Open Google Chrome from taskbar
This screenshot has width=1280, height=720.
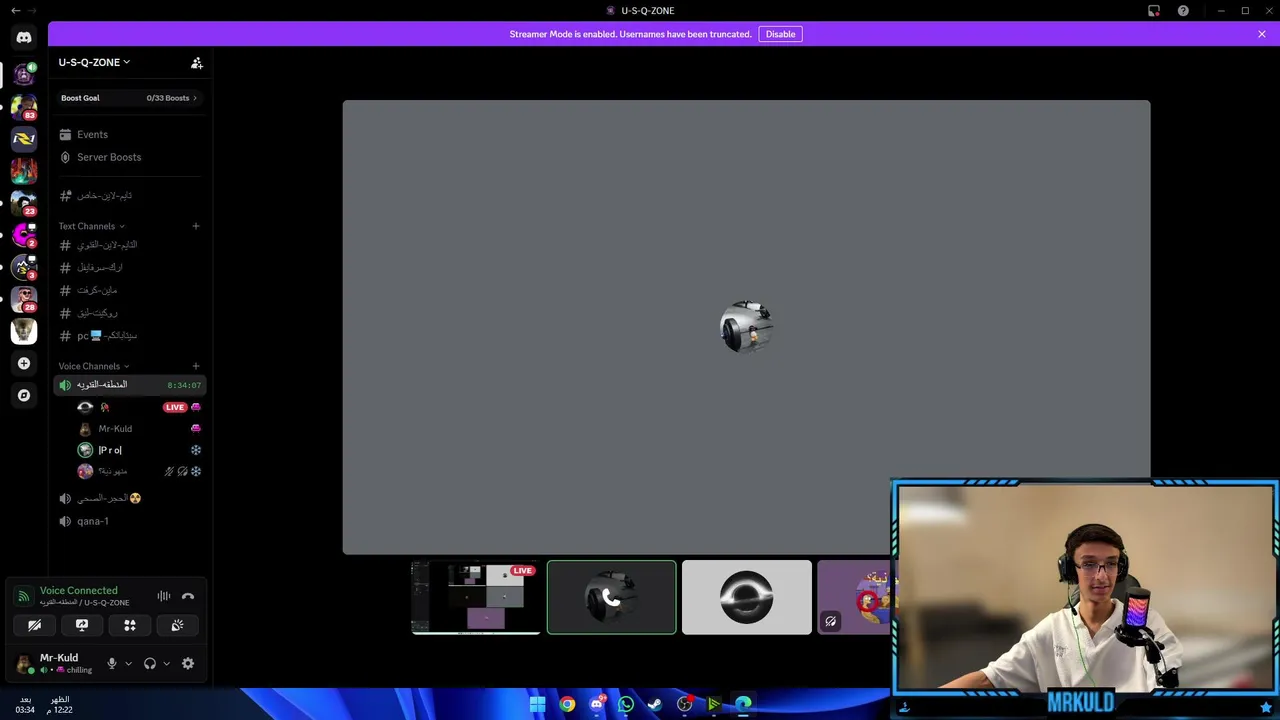[567, 704]
